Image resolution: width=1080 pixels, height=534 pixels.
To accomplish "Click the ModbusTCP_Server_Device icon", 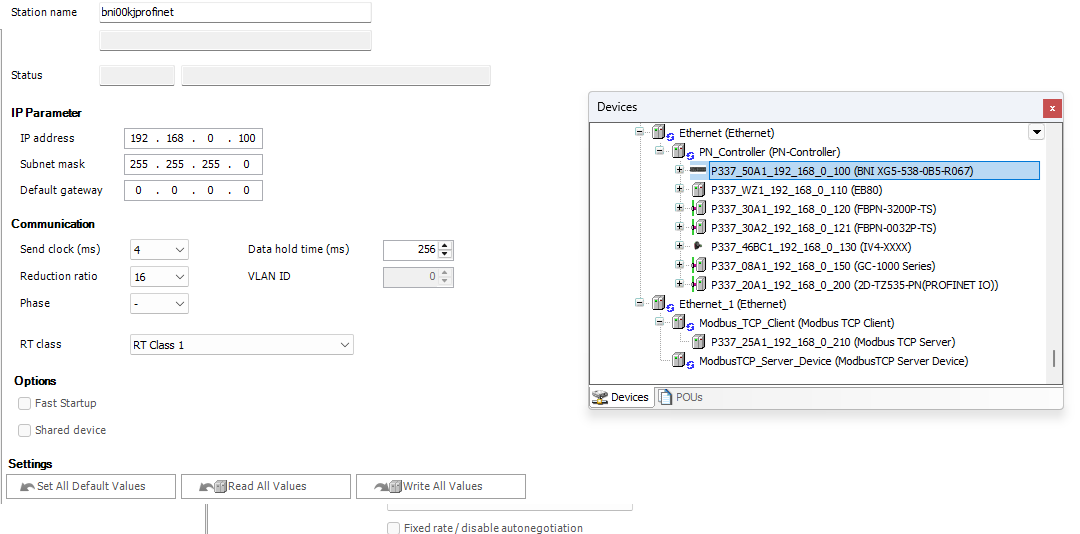I will pos(678,361).
